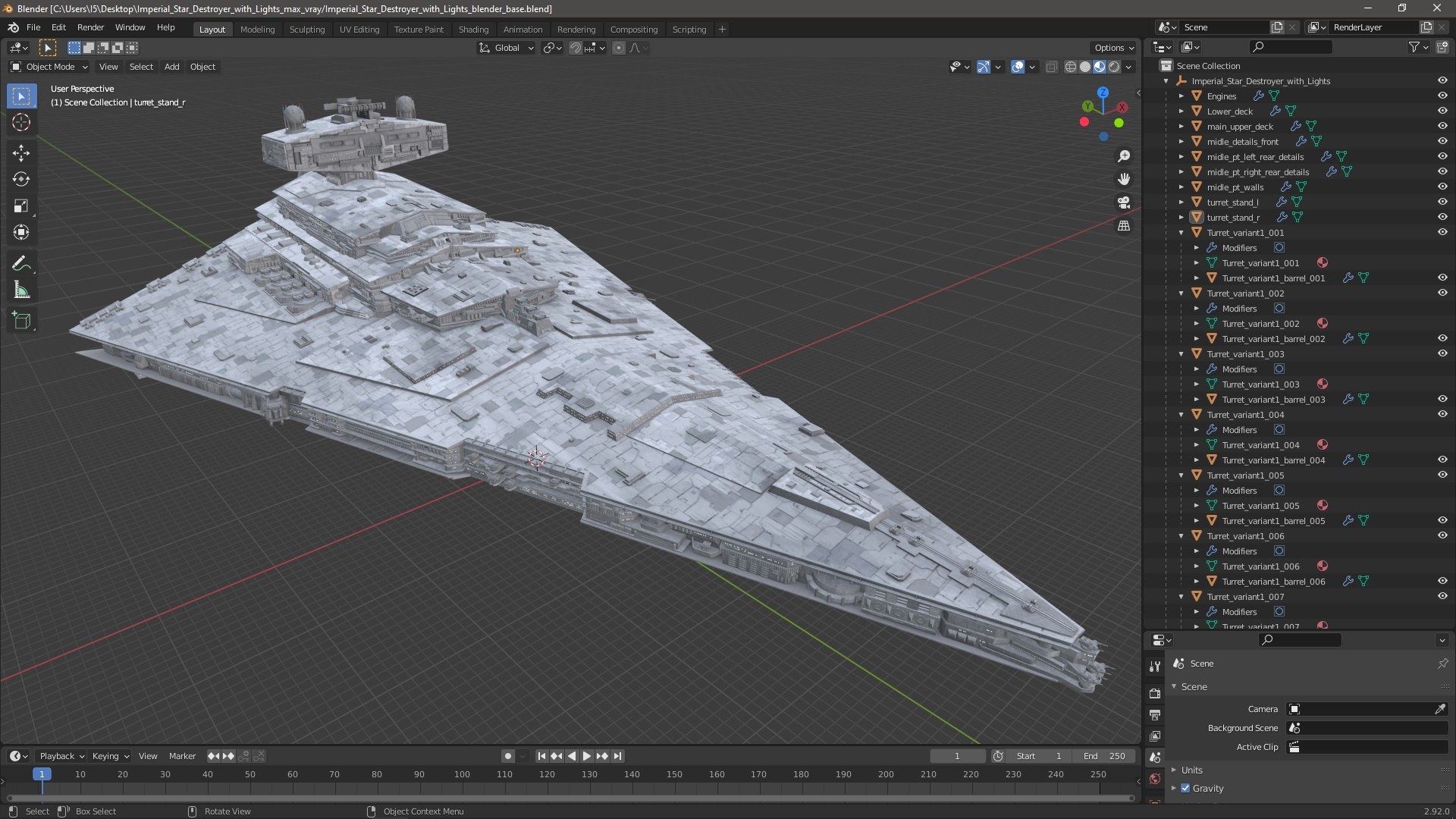Select the Measure tool
The height and width of the screenshot is (819, 1456).
(21, 290)
